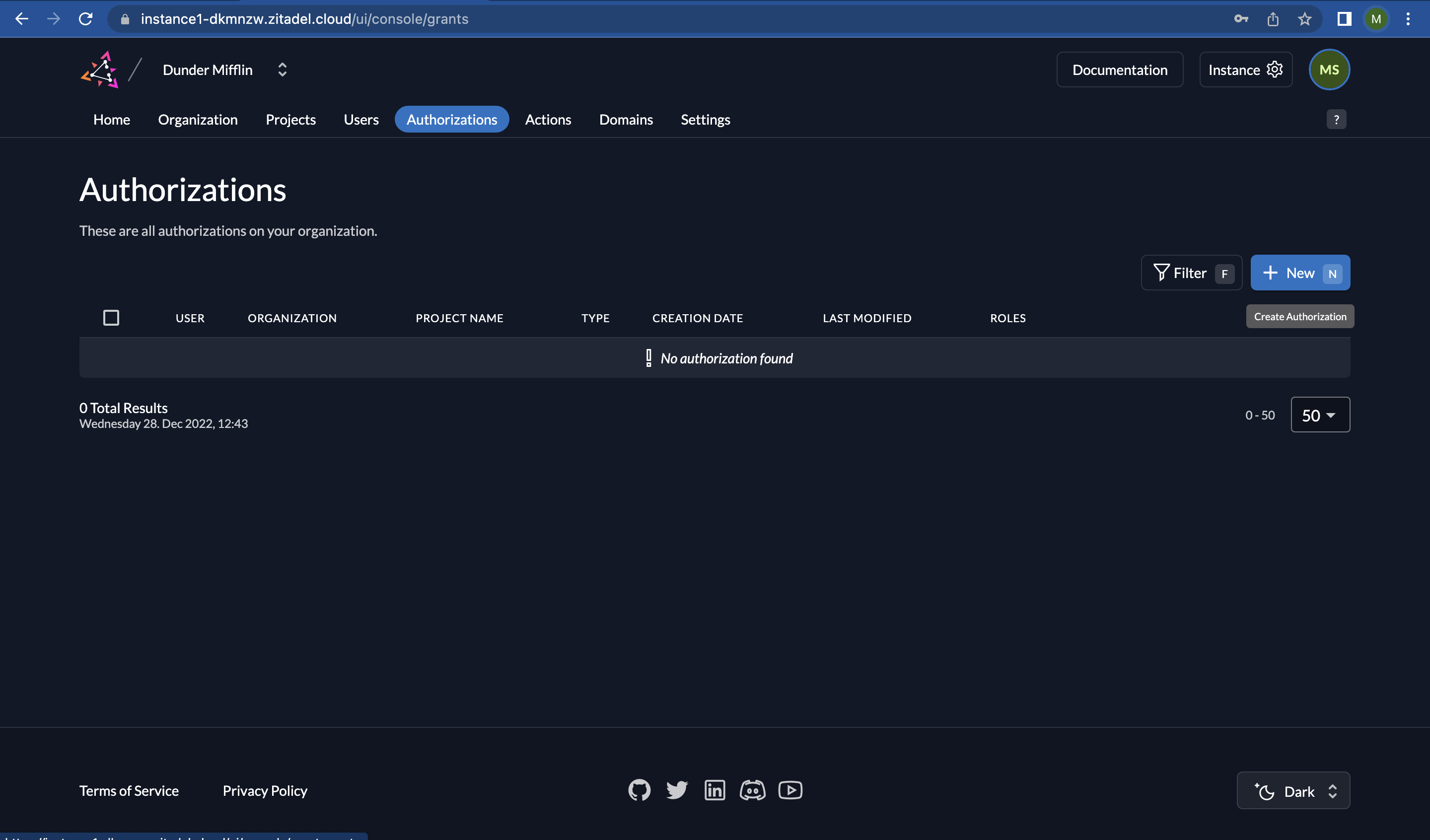
Task: Open the Twitter icon link in footer
Action: pyautogui.click(x=676, y=790)
